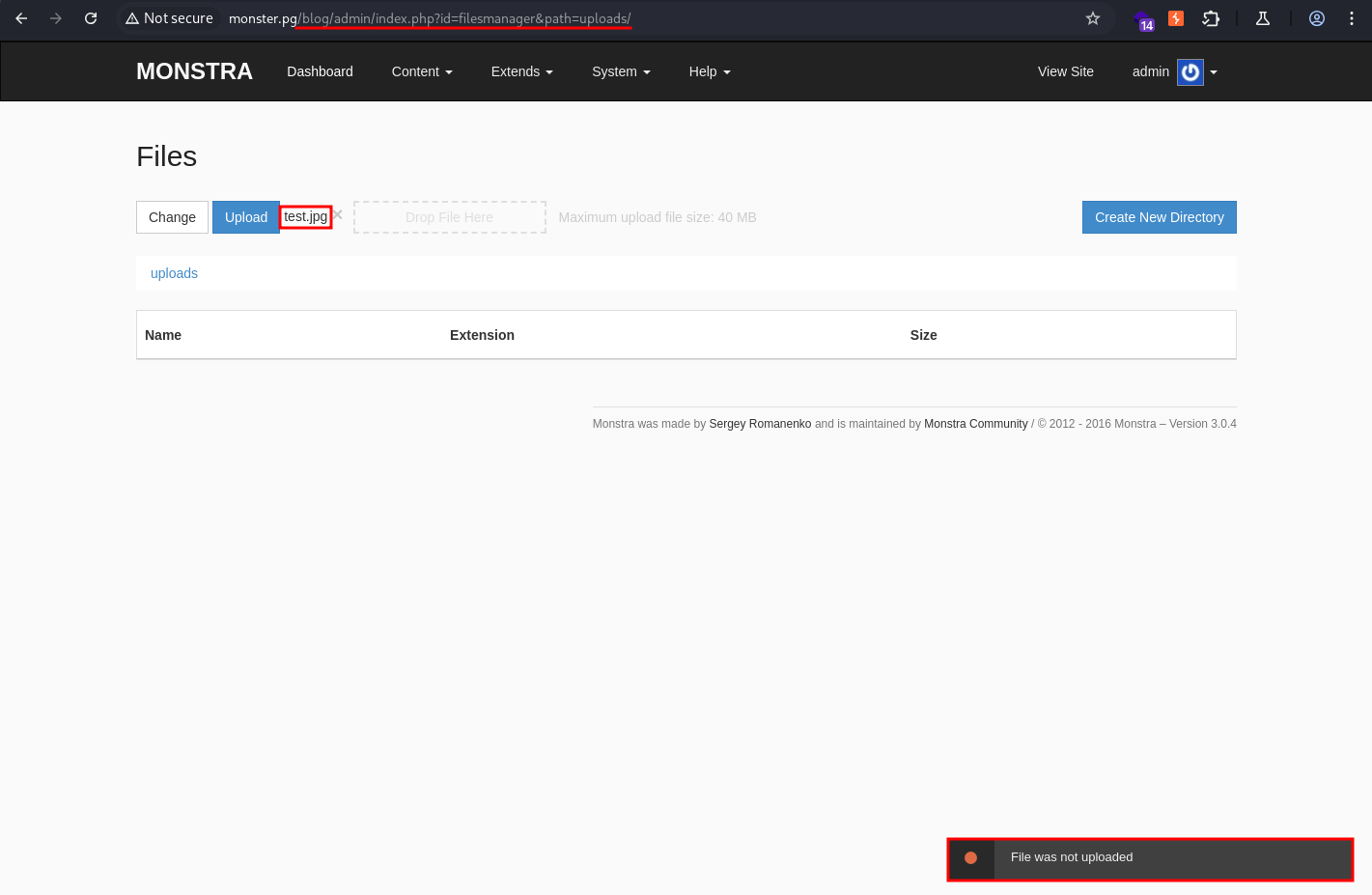Click the blue Upload button

click(246, 217)
